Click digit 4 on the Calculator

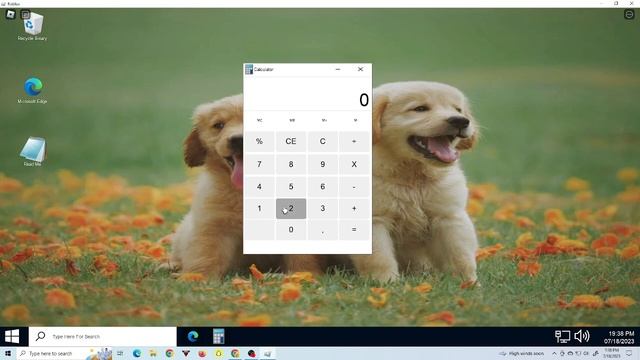pyautogui.click(x=259, y=187)
